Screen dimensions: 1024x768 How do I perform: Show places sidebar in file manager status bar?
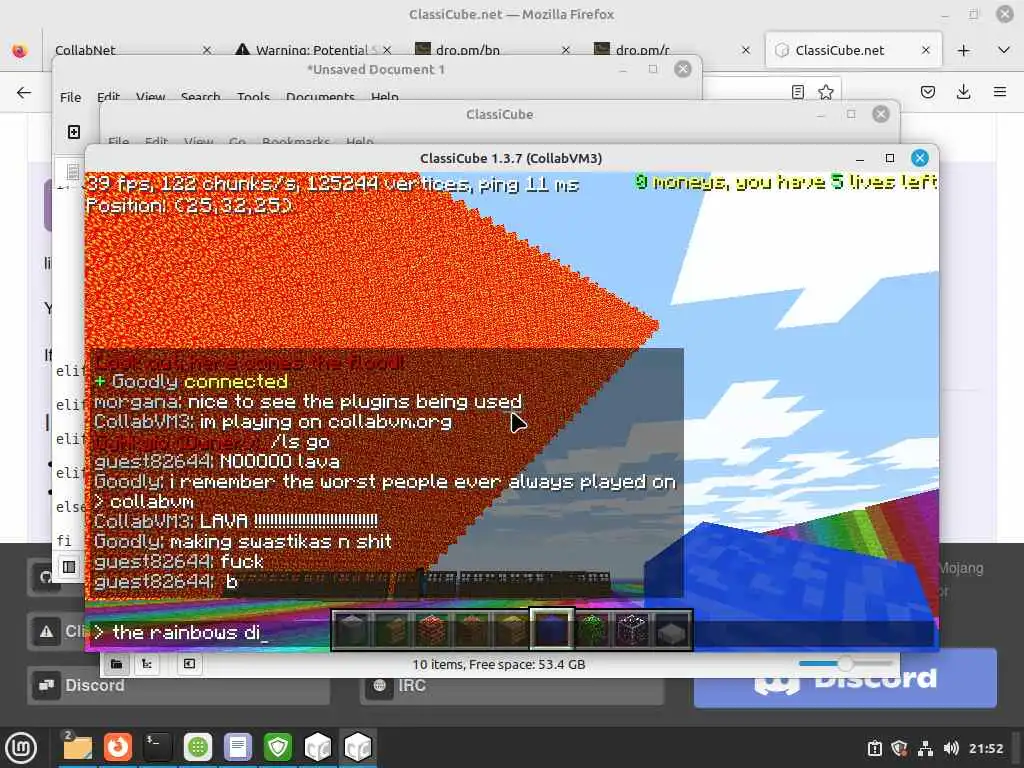[x=116, y=664]
